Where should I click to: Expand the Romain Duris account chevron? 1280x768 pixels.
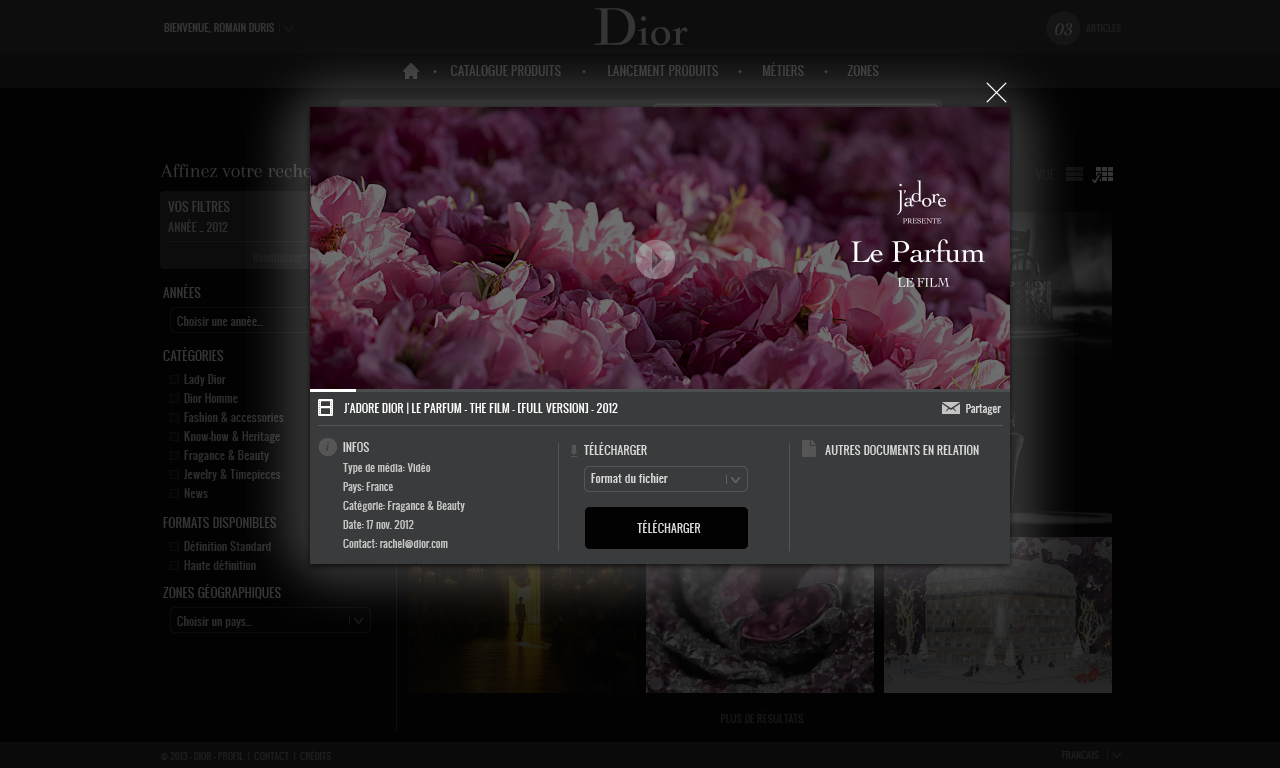(x=288, y=28)
